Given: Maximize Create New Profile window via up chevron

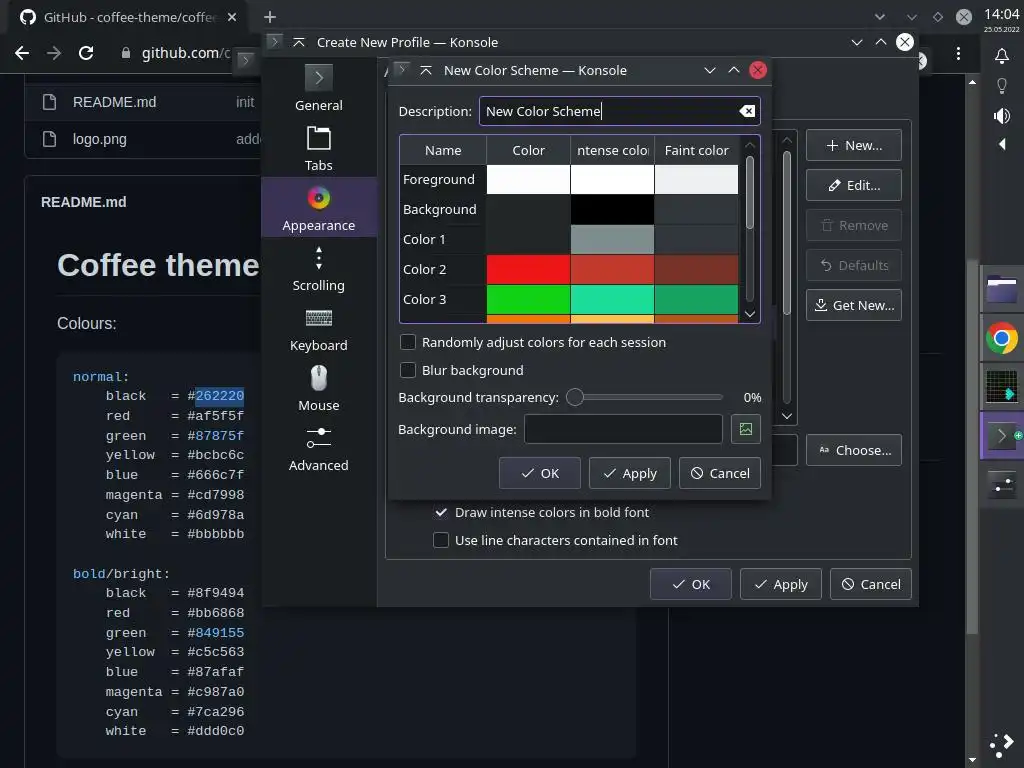Looking at the screenshot, I should (x=880, y=42).
